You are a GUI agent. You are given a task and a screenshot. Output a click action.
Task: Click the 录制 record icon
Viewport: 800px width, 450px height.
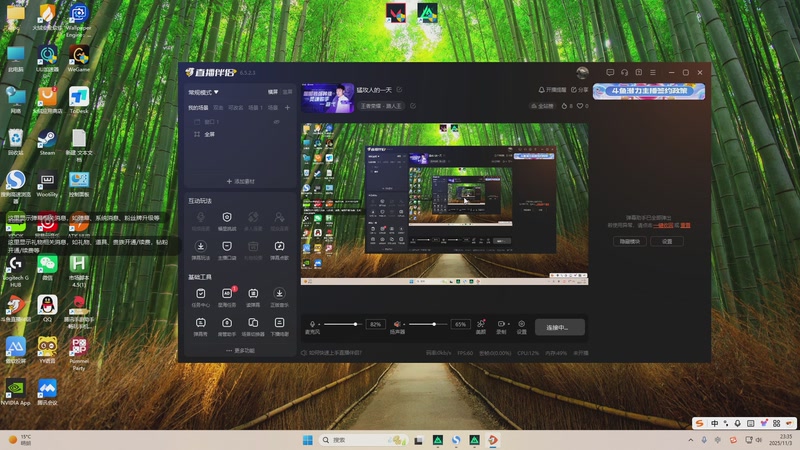(501, 324)
